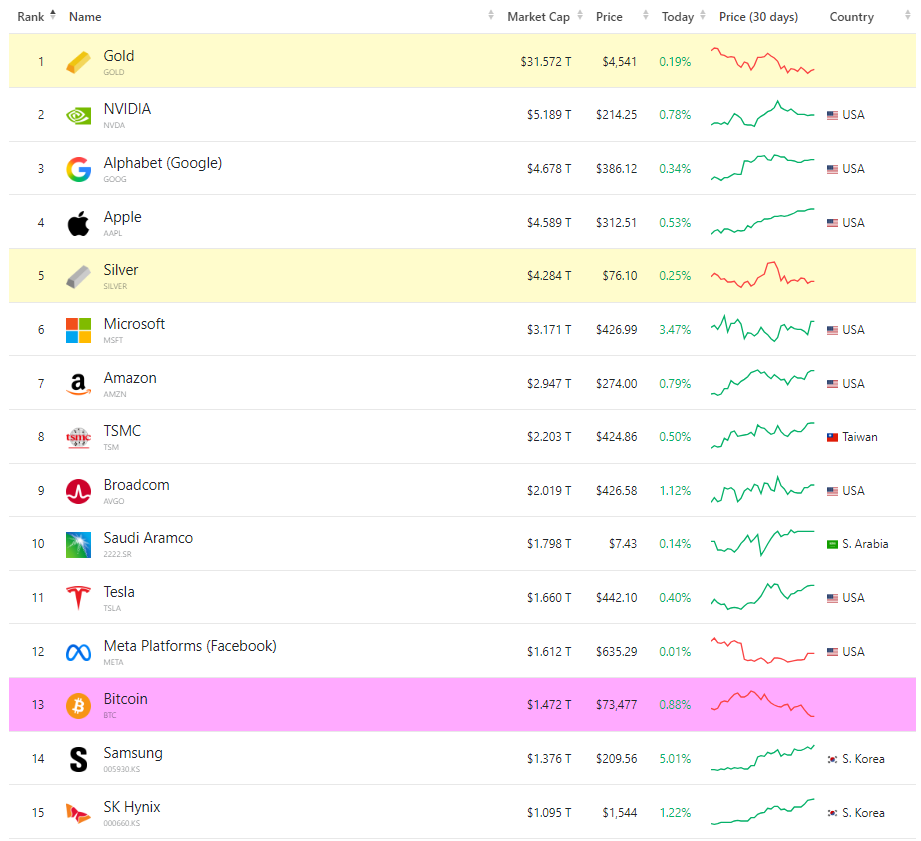Screen dimensions: 921x841
Task: Click the Amazon logo icon
Action: pos(78,384)
